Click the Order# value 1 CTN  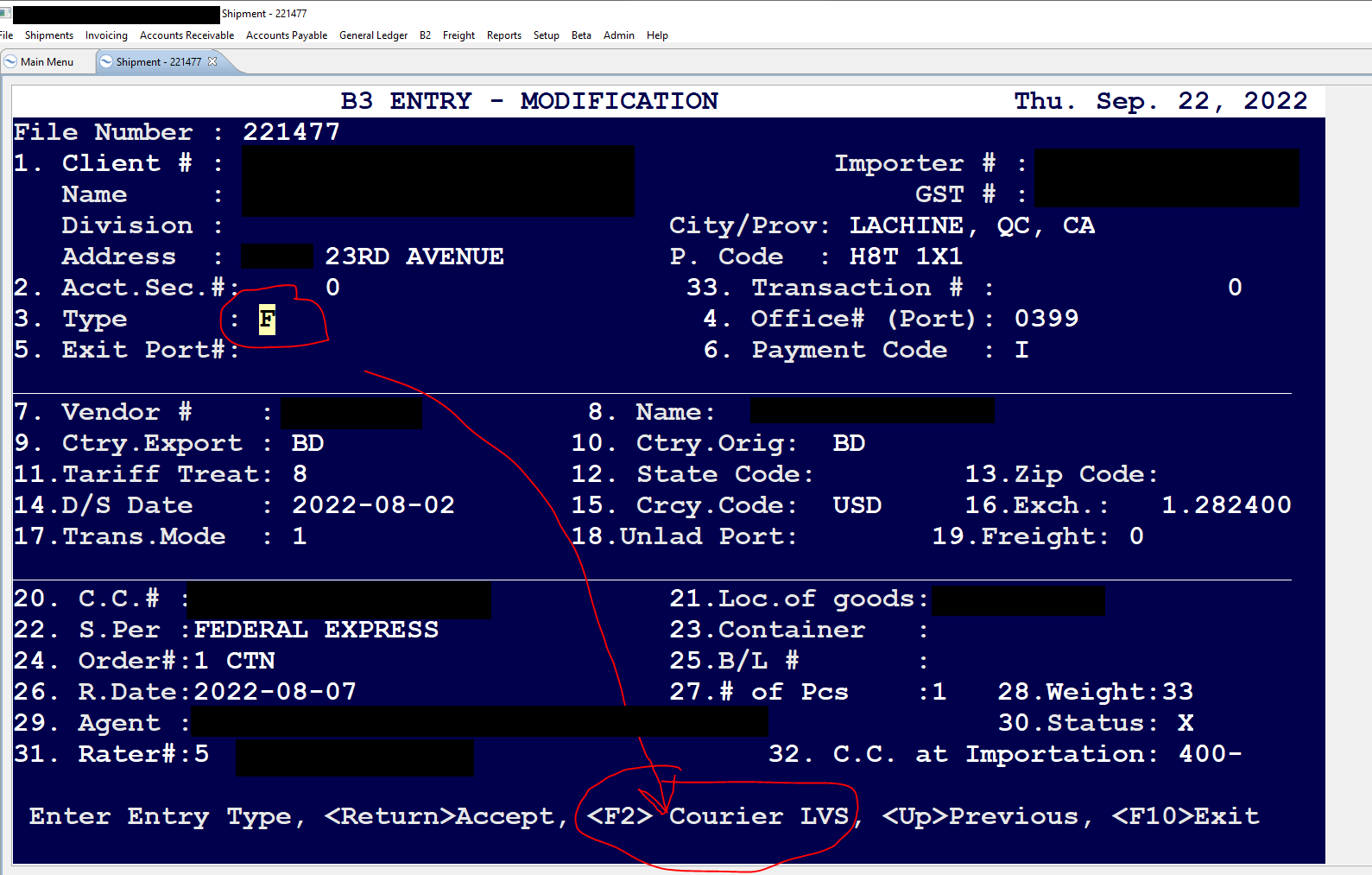(234, 661)
